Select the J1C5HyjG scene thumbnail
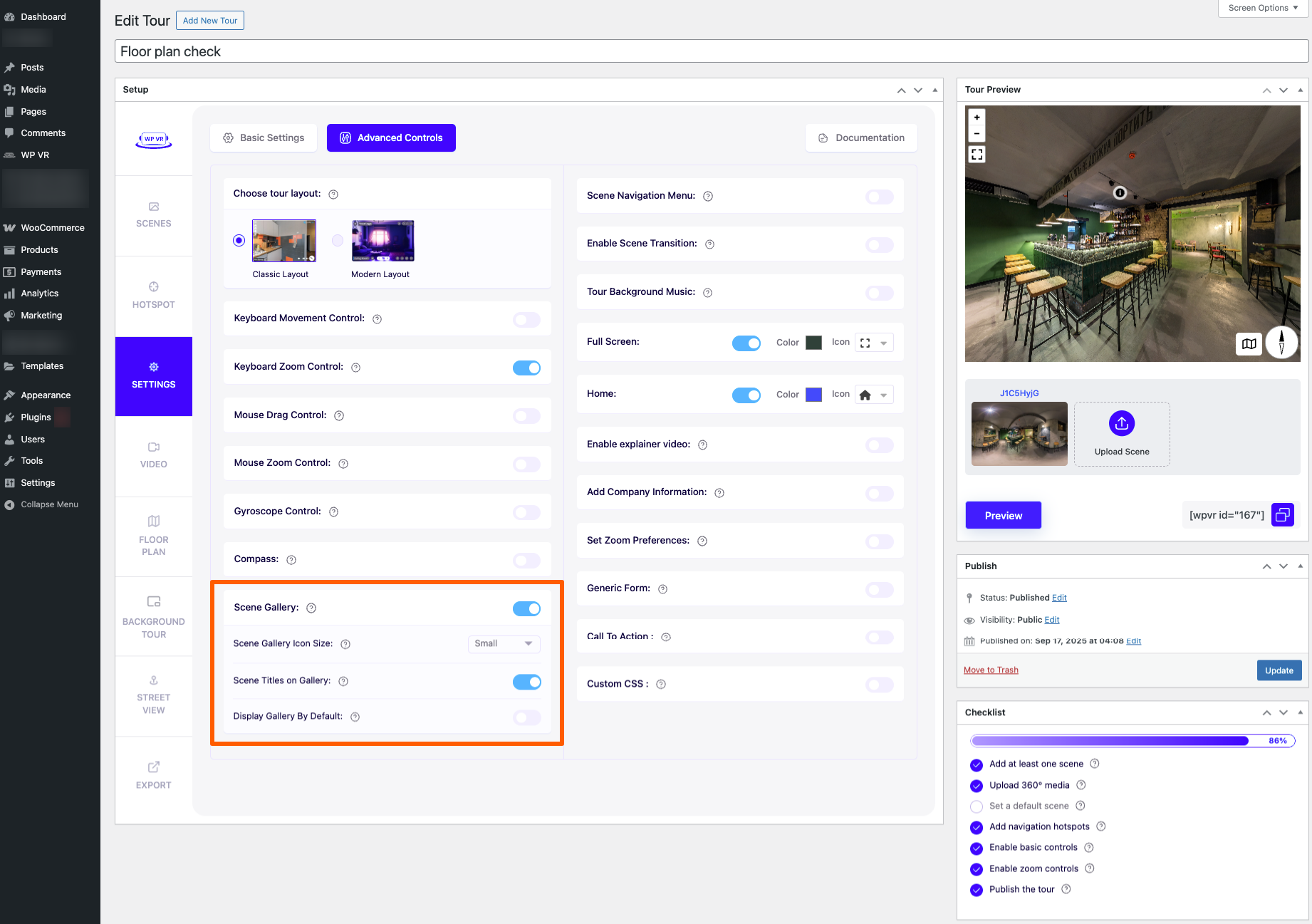The image size is (1312, 924). coord(1019,434)
